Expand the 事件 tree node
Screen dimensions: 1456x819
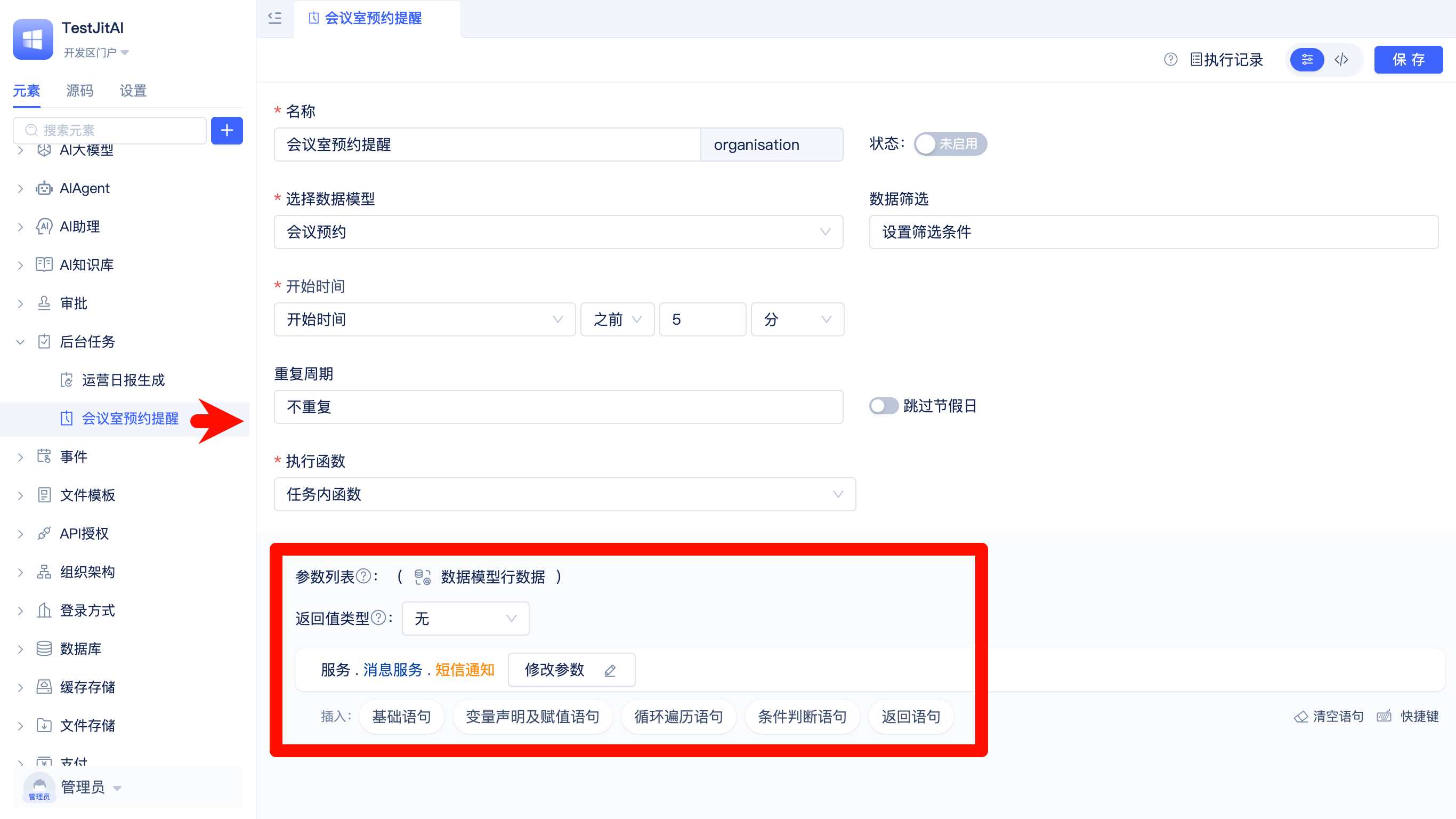click(x=20, y=456)
